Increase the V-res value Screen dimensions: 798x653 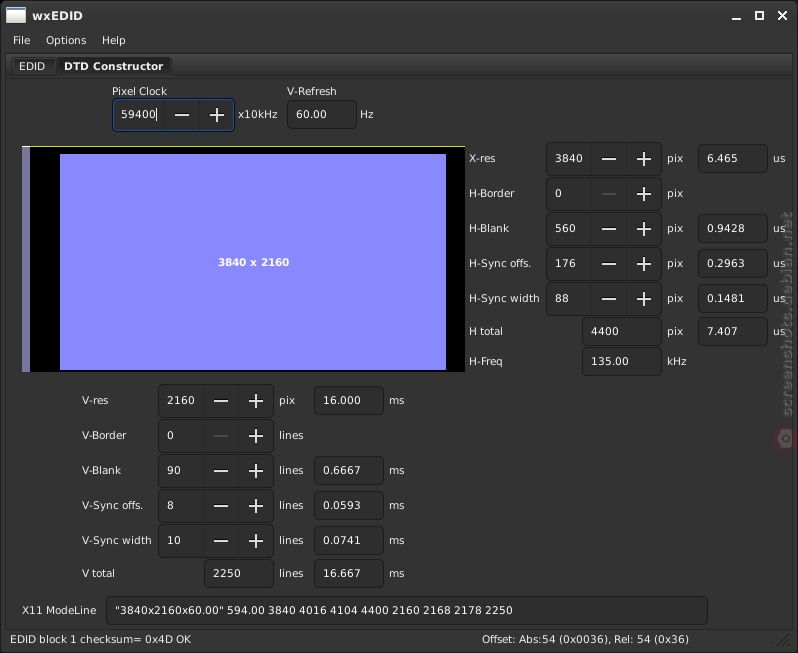coord(256,401)
